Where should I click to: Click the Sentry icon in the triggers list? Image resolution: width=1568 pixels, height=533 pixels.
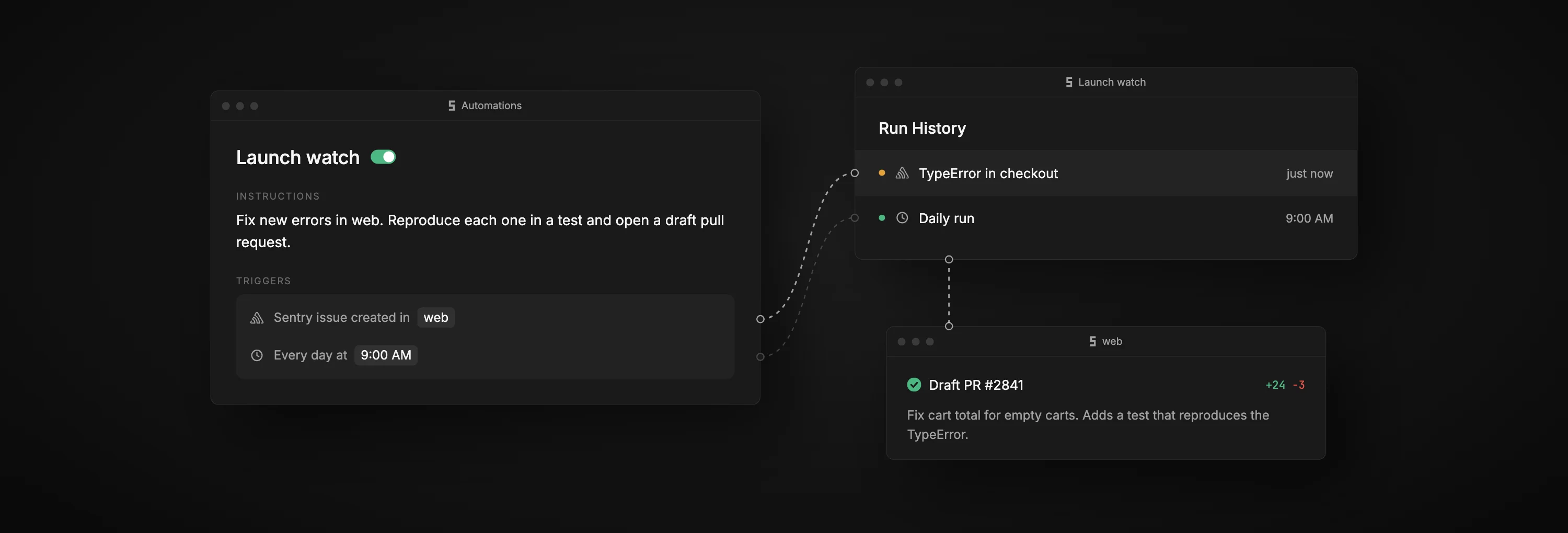(257, 318)
